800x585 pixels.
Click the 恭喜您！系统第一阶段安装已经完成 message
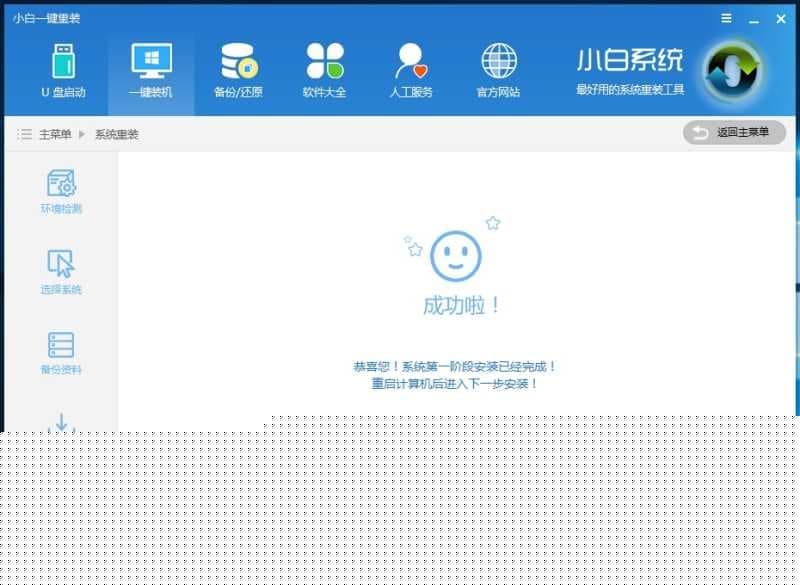pos(454,366)
